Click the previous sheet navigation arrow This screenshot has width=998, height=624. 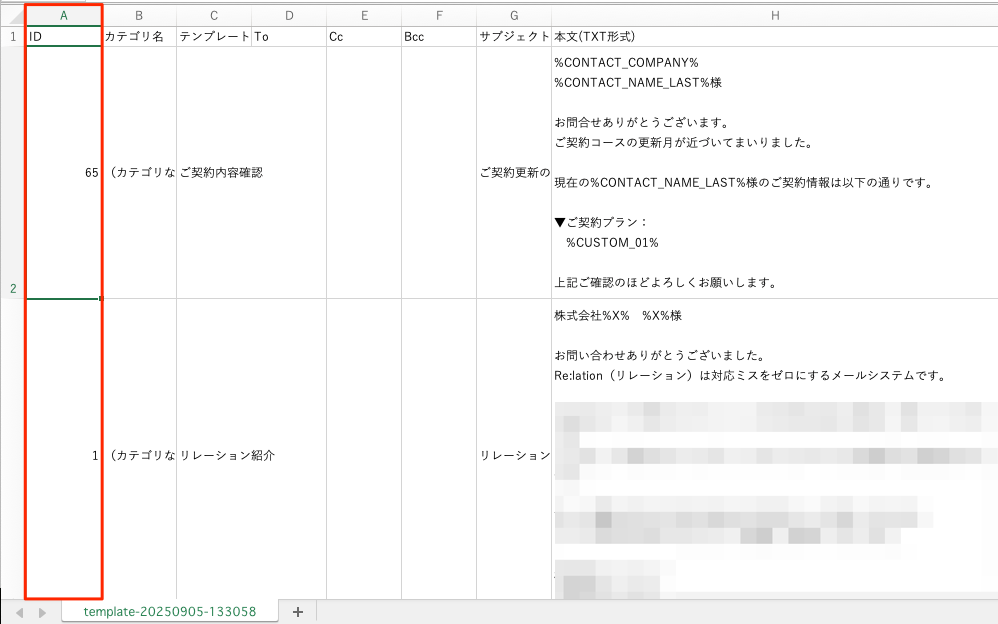tap(18, 611)
